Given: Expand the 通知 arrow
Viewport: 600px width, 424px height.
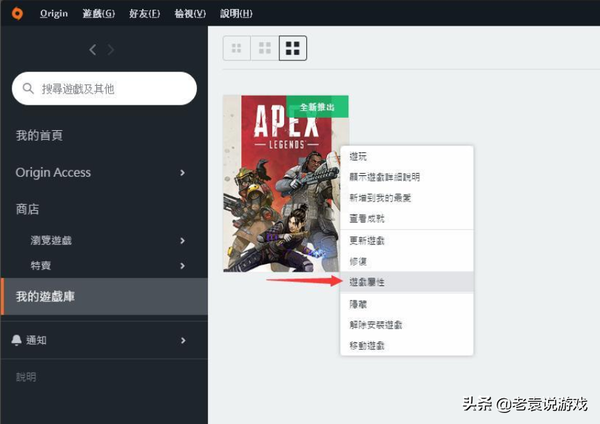Looking at the screenshot, I should [x=182, y=340].
